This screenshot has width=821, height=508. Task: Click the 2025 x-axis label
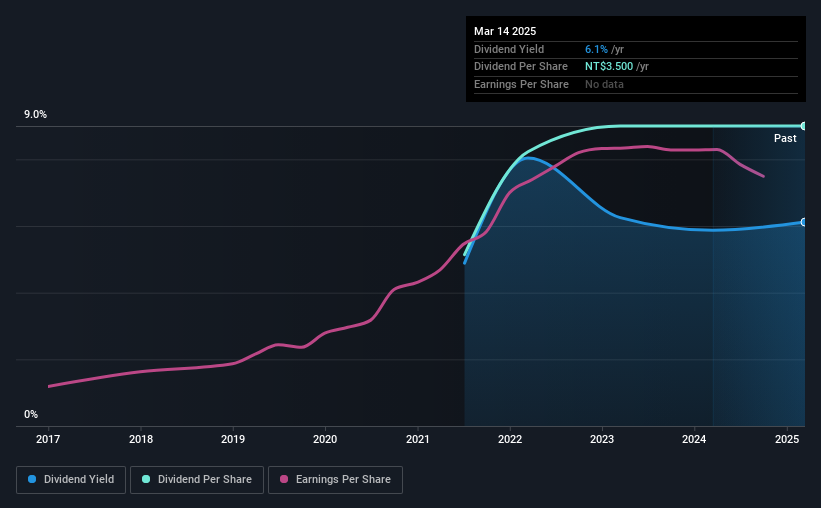(787, 439)
